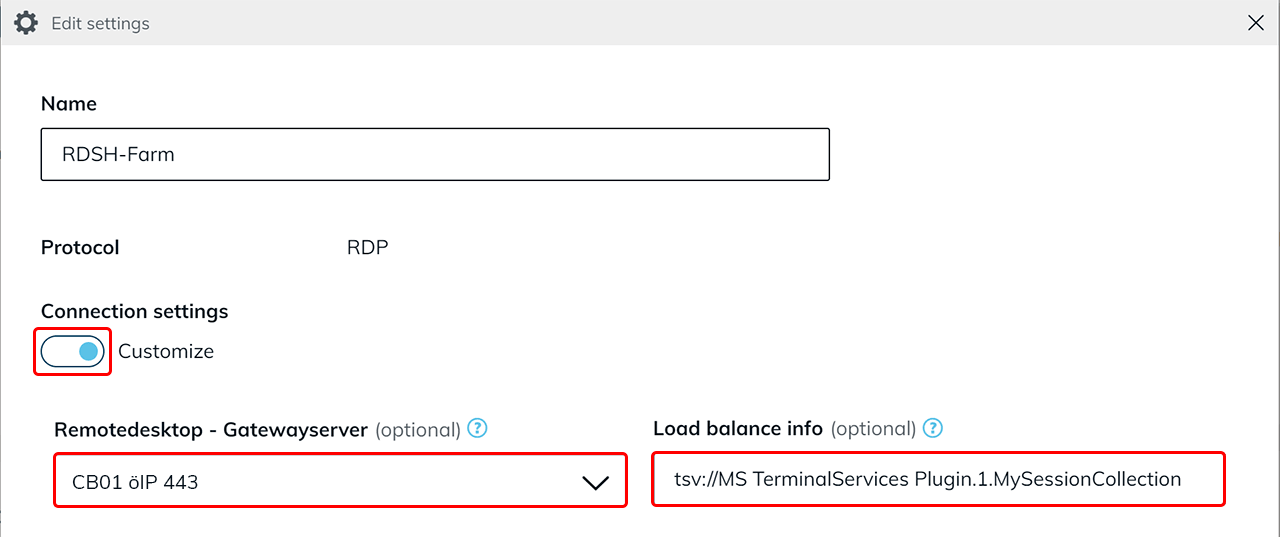The height and width of the screenshot is (537, 1280).
Task: Click into the Load balance info text field
Action: pyautogui.click(x=938, y=480)
